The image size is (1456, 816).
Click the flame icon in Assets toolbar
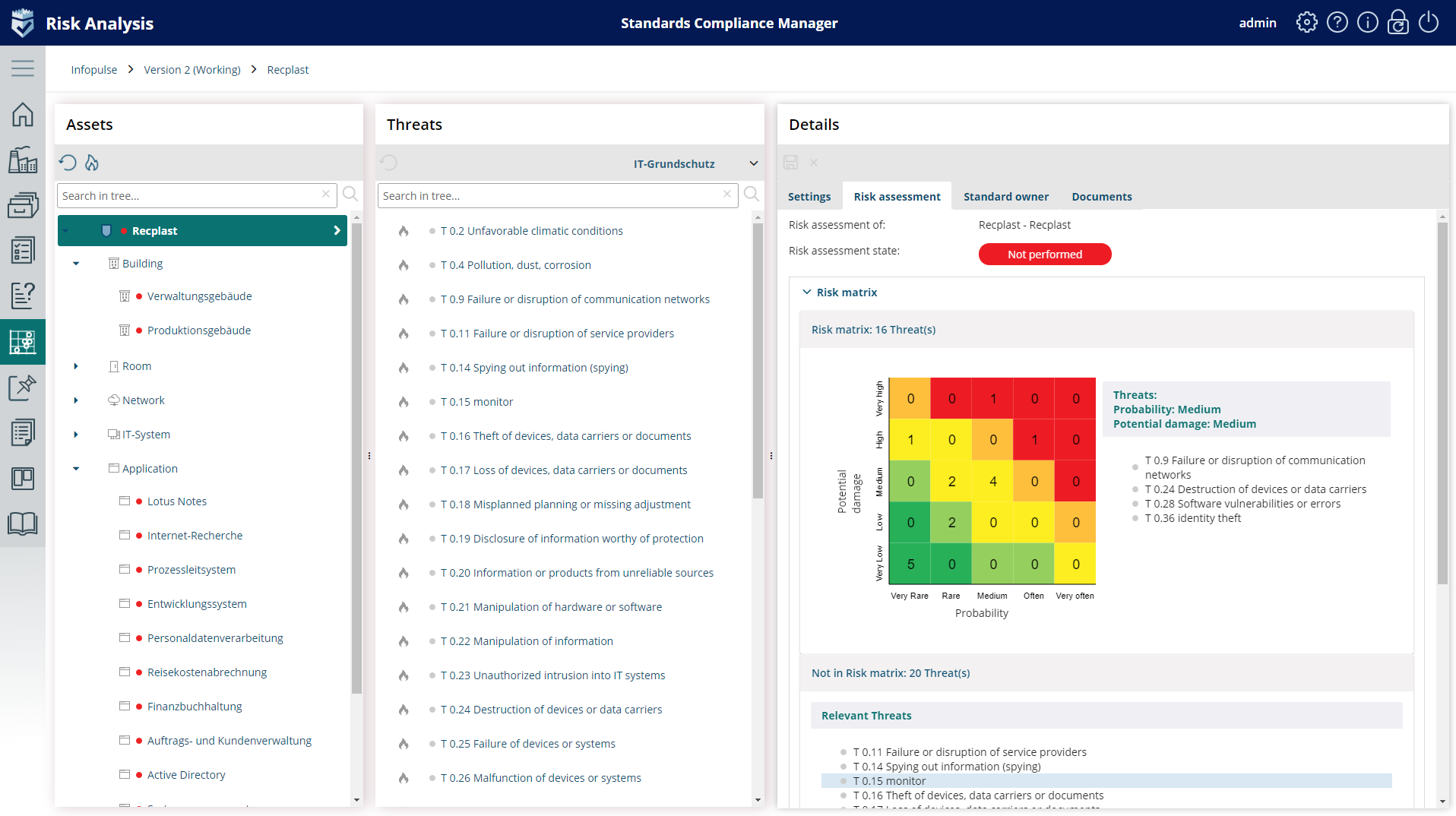pyautogui.click(x=92, y=163)
